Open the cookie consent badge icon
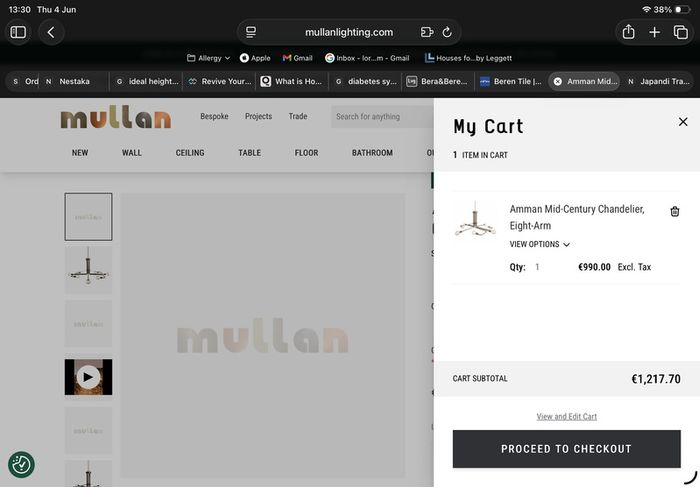 point(21,464)
